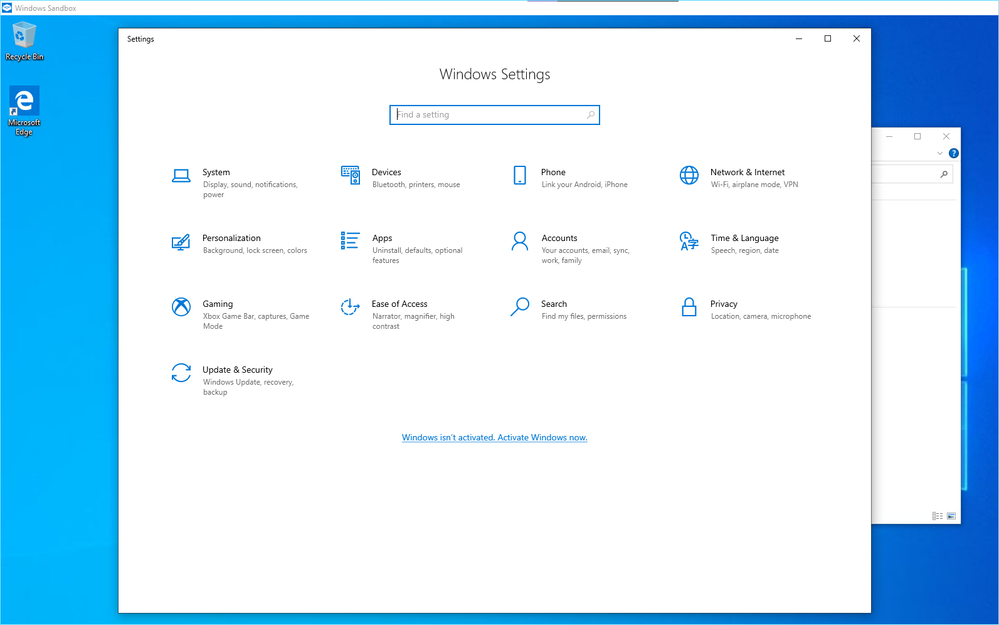Image resolution: width=999 pixels, height=625 pixels.
Task: Click 'Wi-Fi, airplane mode, VPN' description
Action: point(754,185)
